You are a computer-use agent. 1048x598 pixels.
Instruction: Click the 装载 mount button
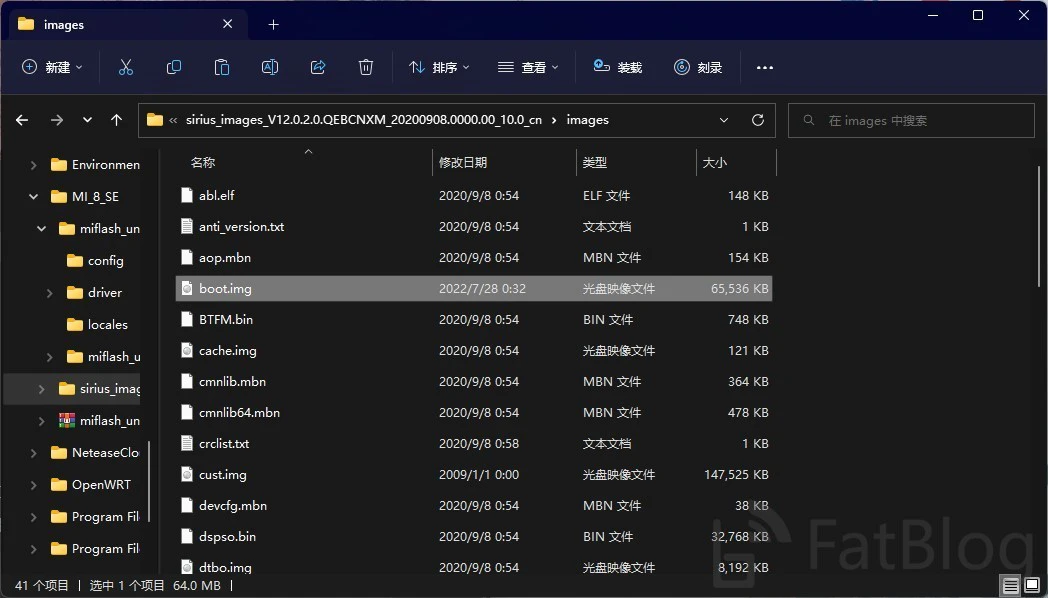(x=618, y=67)
